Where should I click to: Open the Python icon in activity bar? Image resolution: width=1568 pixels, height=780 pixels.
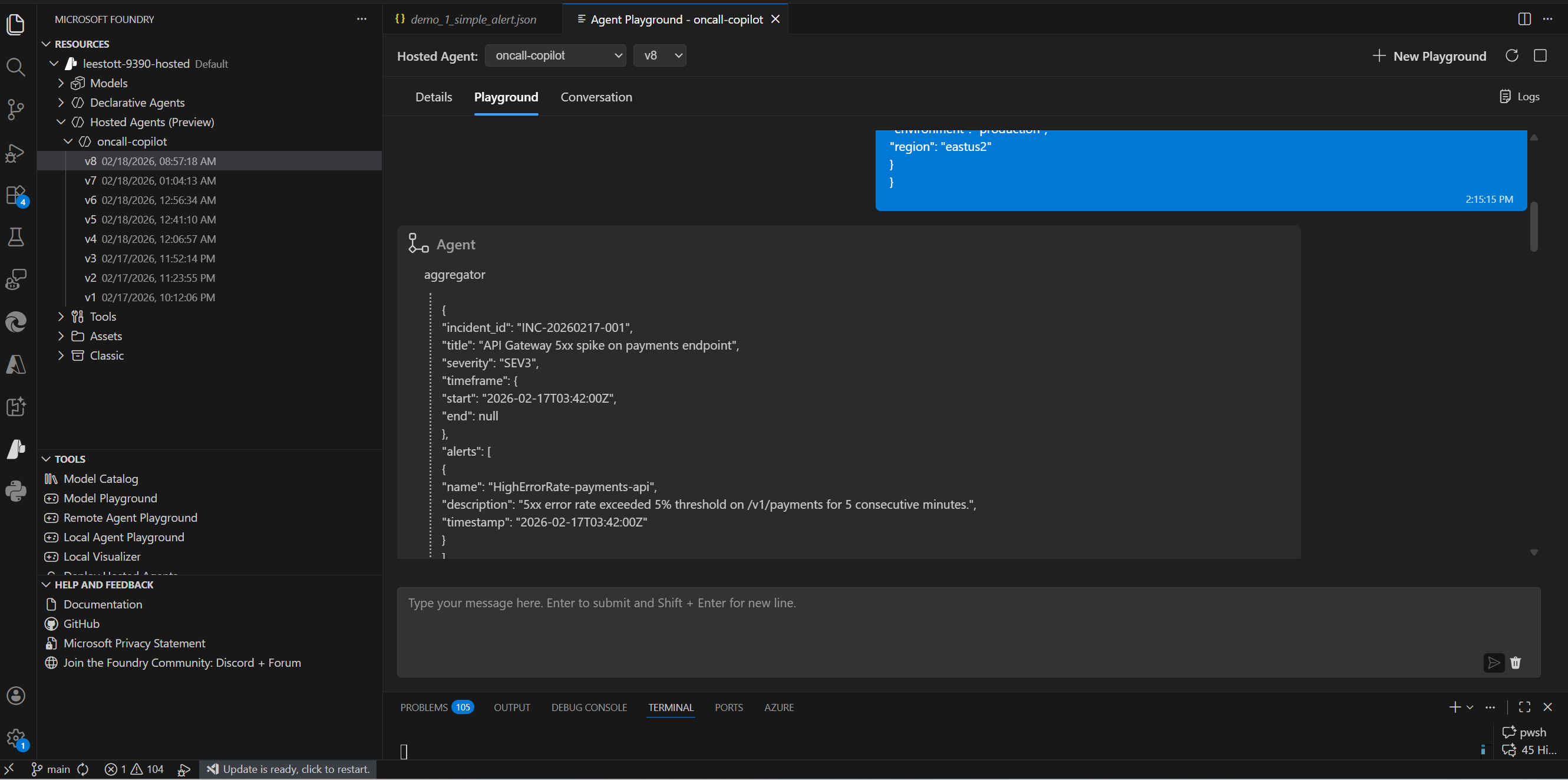(16, 491)
